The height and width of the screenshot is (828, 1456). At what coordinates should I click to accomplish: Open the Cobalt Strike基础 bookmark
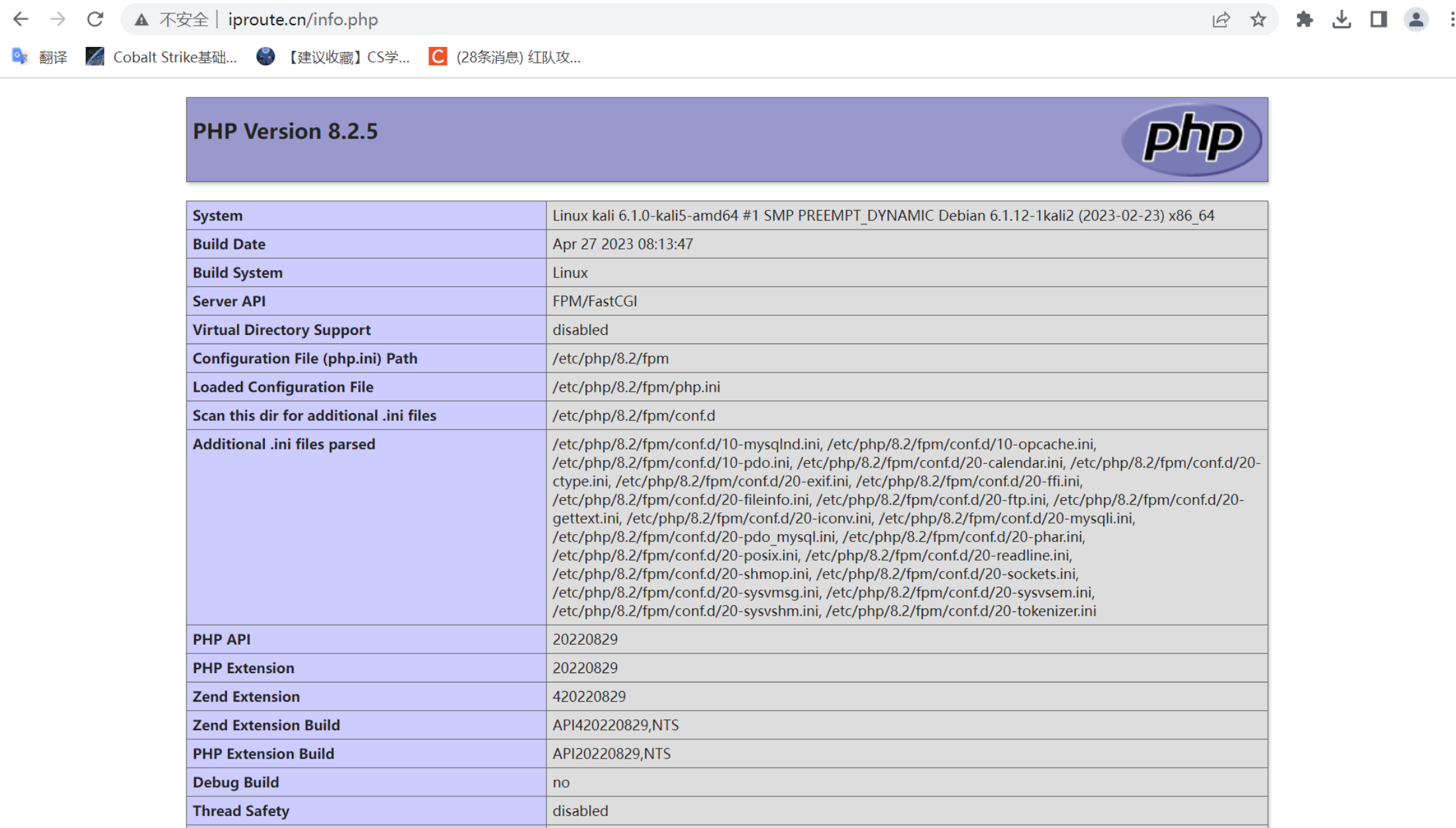pyautogui.click(x=162, y=57)
